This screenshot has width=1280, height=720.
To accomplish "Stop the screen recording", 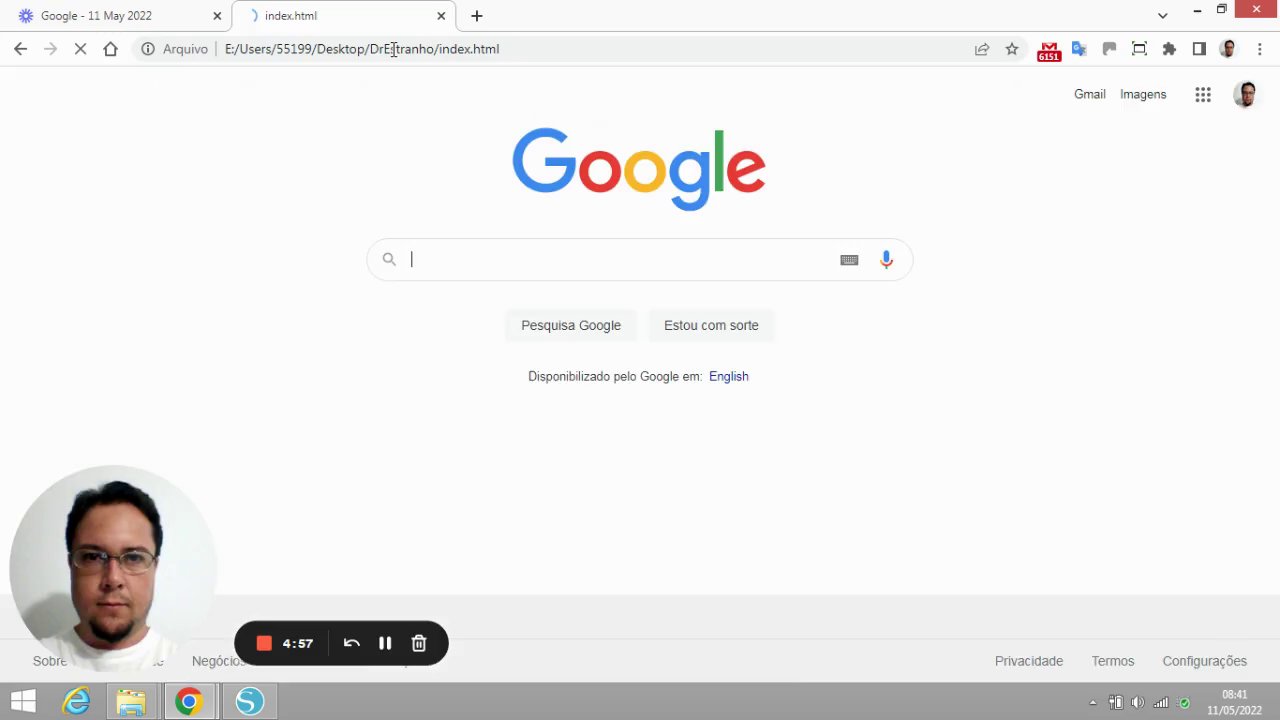I will point(264,643).
